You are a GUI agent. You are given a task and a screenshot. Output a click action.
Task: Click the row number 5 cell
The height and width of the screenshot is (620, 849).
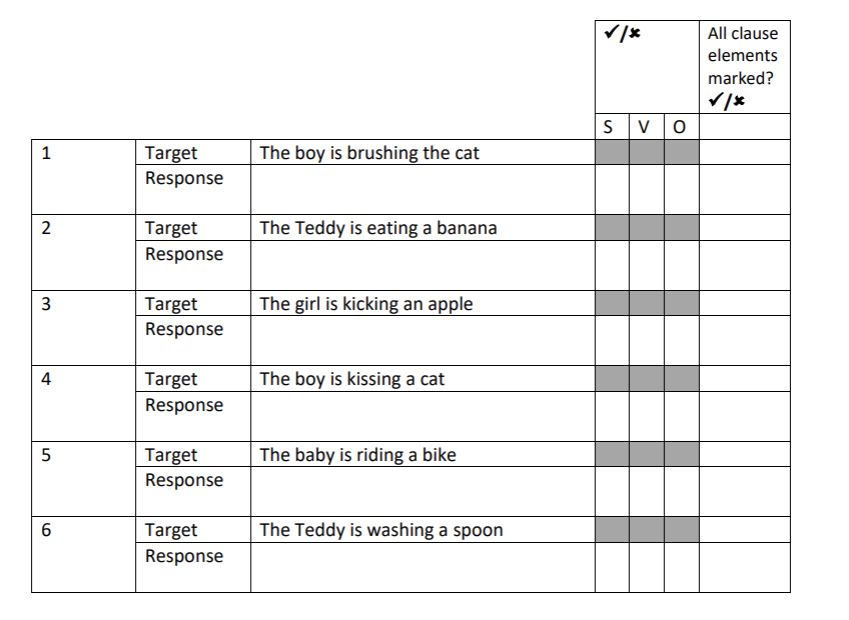[83, 478]
